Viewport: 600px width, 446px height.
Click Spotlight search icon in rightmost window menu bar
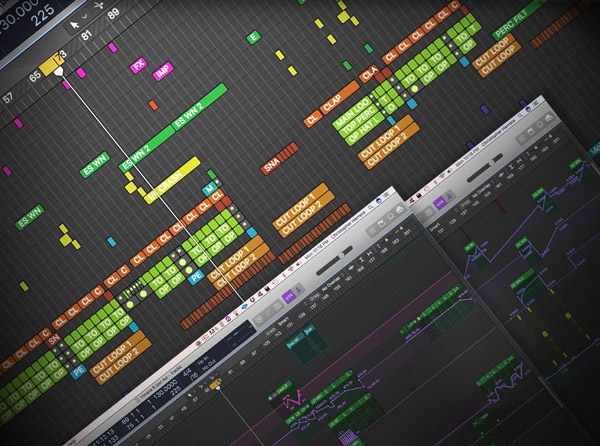coord(520,116)
